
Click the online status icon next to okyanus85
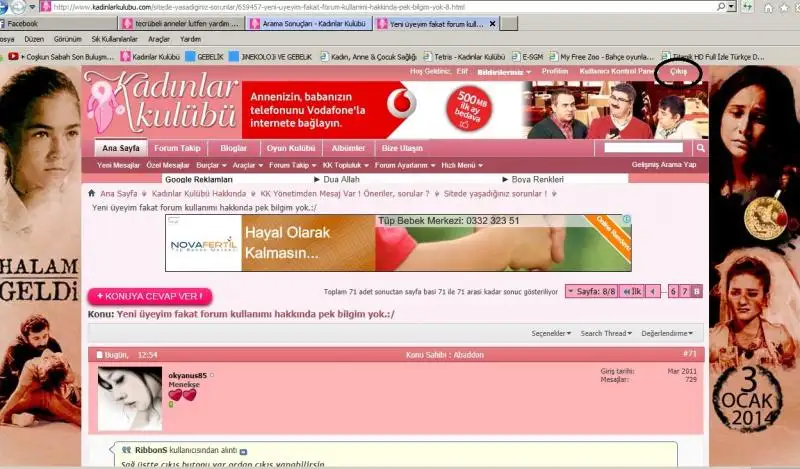click(213, 375)
